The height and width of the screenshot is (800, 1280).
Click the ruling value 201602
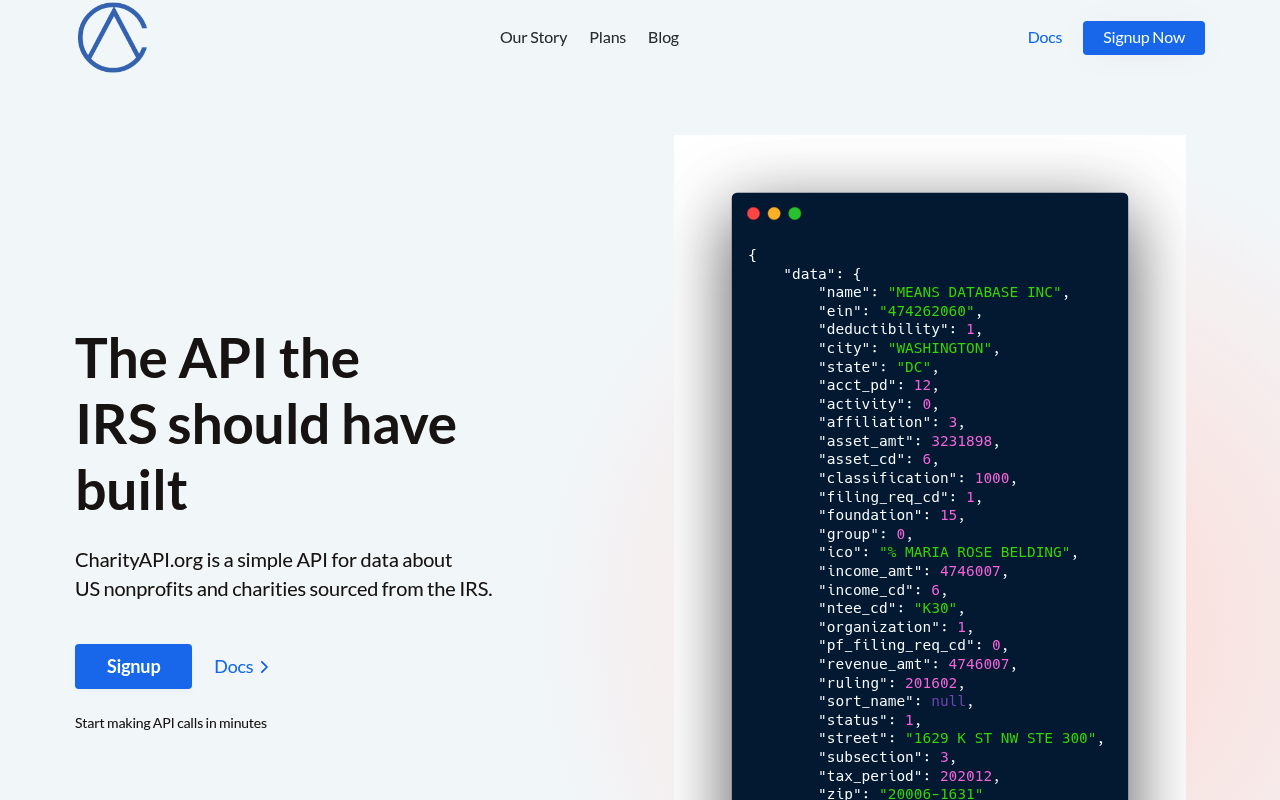(931, 683)
